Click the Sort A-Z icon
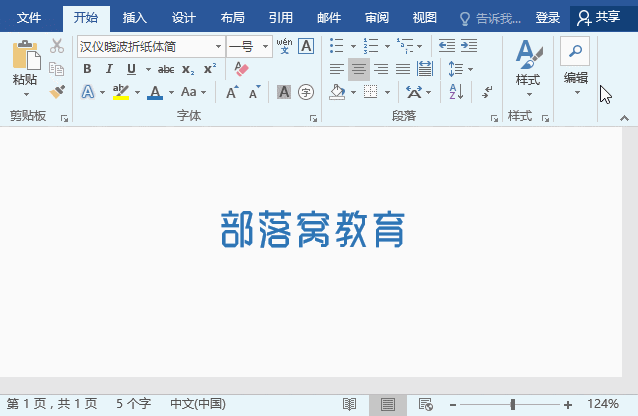This screenshot has height=416, width=638. (x=457, y=92)
